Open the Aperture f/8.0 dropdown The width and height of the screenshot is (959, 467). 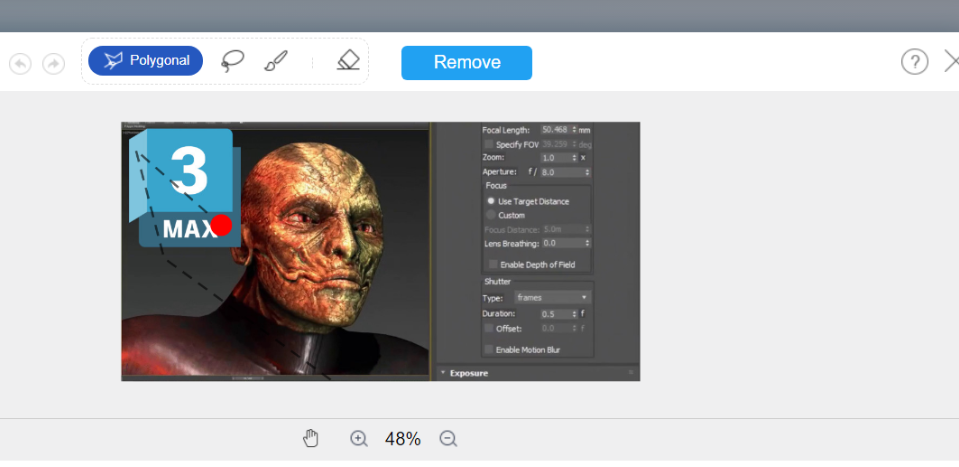[x=565, y=172]
